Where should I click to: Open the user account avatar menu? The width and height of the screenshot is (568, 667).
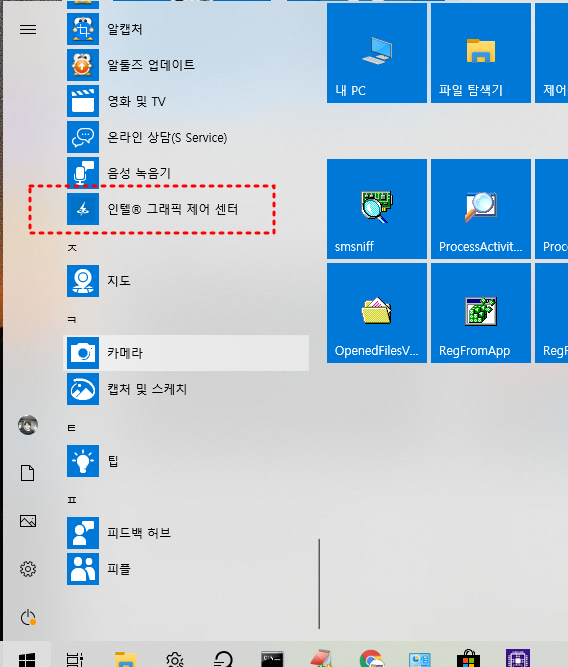[28, 425]
